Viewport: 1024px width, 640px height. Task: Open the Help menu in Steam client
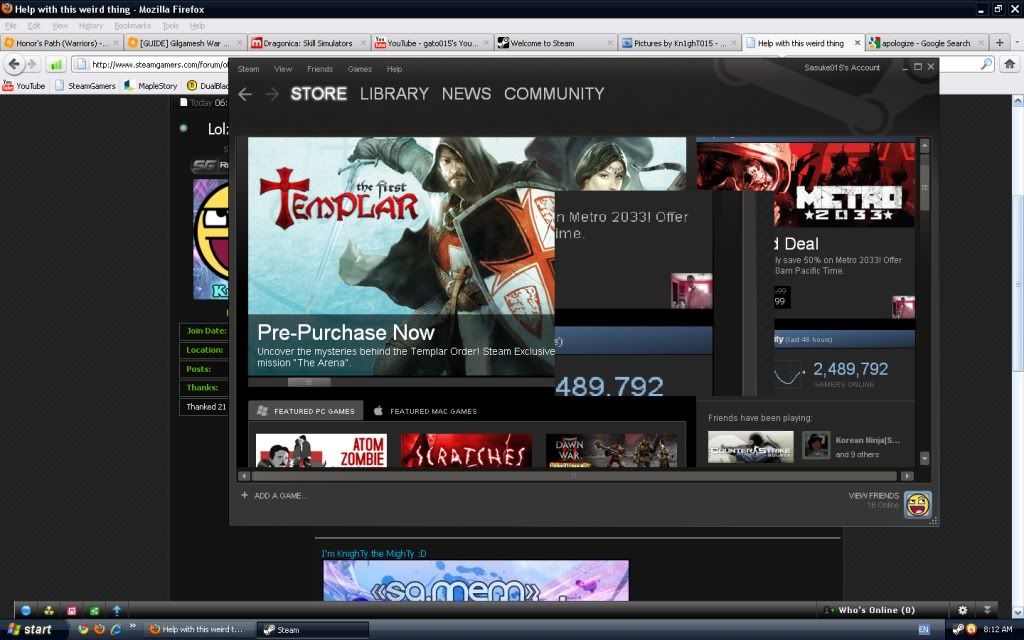point(394,69)
